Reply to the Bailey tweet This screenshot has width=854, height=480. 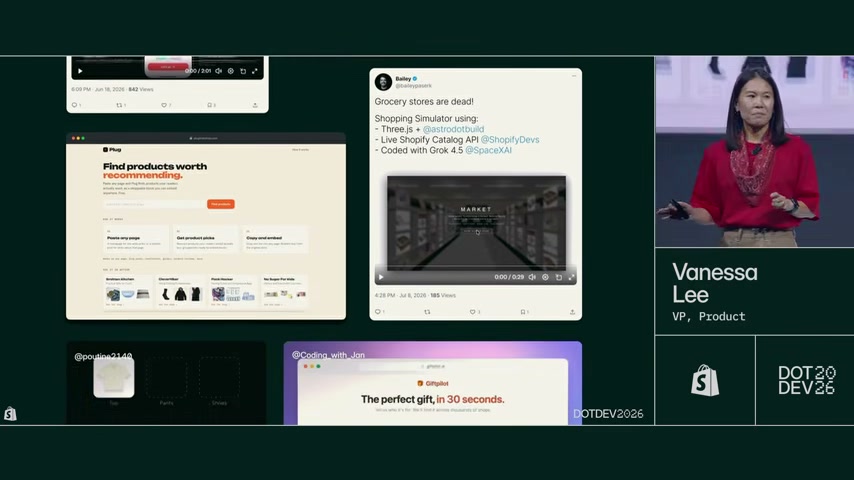click(379, 312)
